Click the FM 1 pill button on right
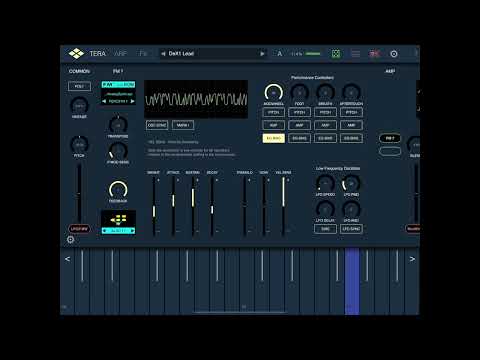The height and width of the screenshot is (360, 480). point(390,138)
